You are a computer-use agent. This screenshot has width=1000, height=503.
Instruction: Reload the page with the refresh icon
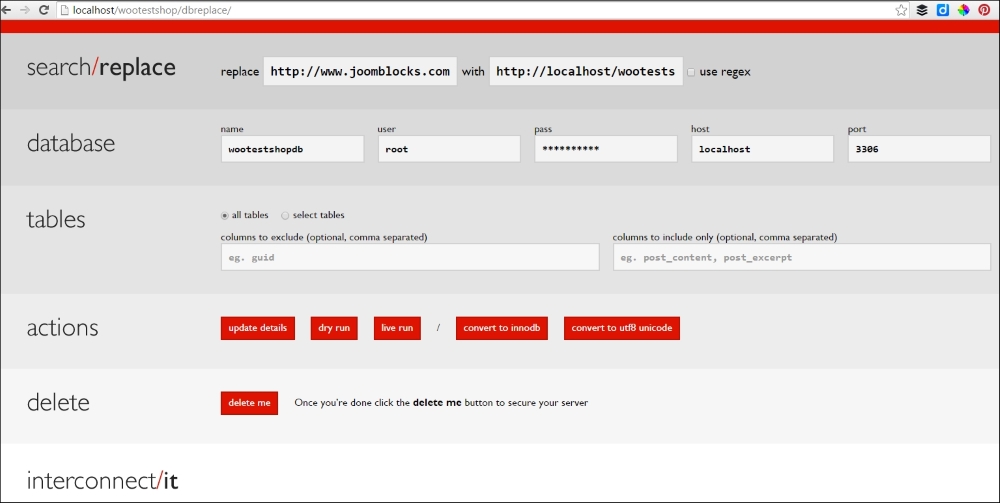click(44, 9)
